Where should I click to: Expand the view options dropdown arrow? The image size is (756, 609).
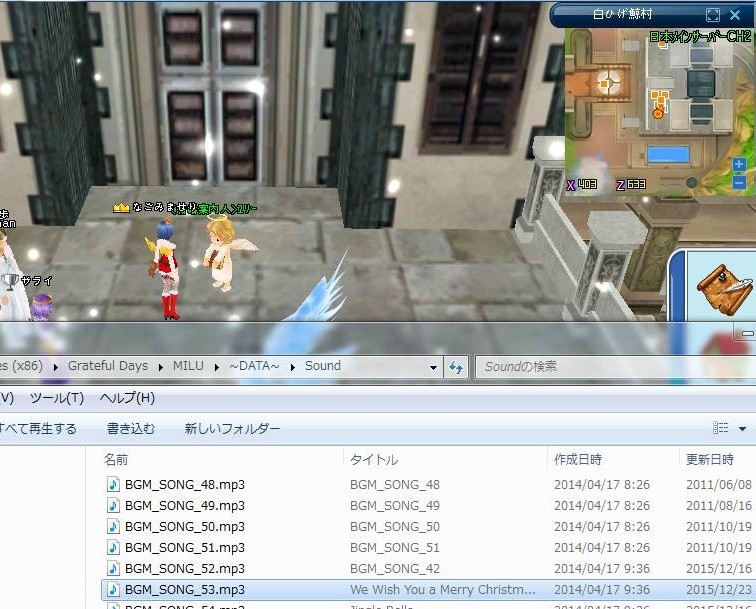742,428
